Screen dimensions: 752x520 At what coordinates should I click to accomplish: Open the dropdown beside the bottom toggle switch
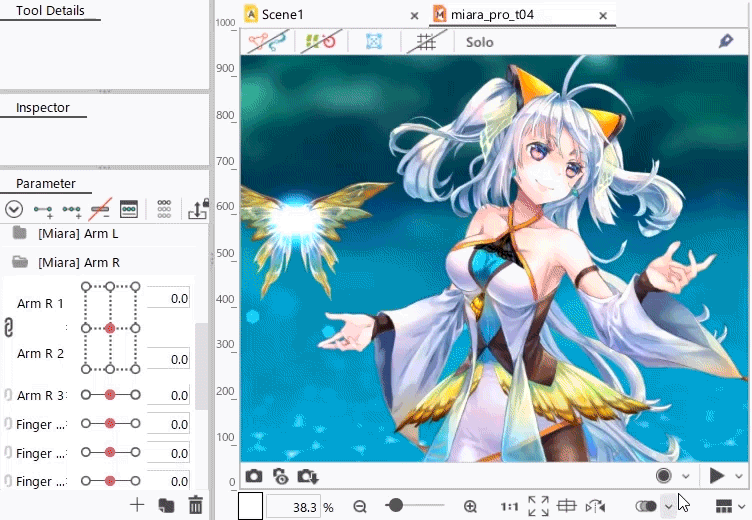669,507
